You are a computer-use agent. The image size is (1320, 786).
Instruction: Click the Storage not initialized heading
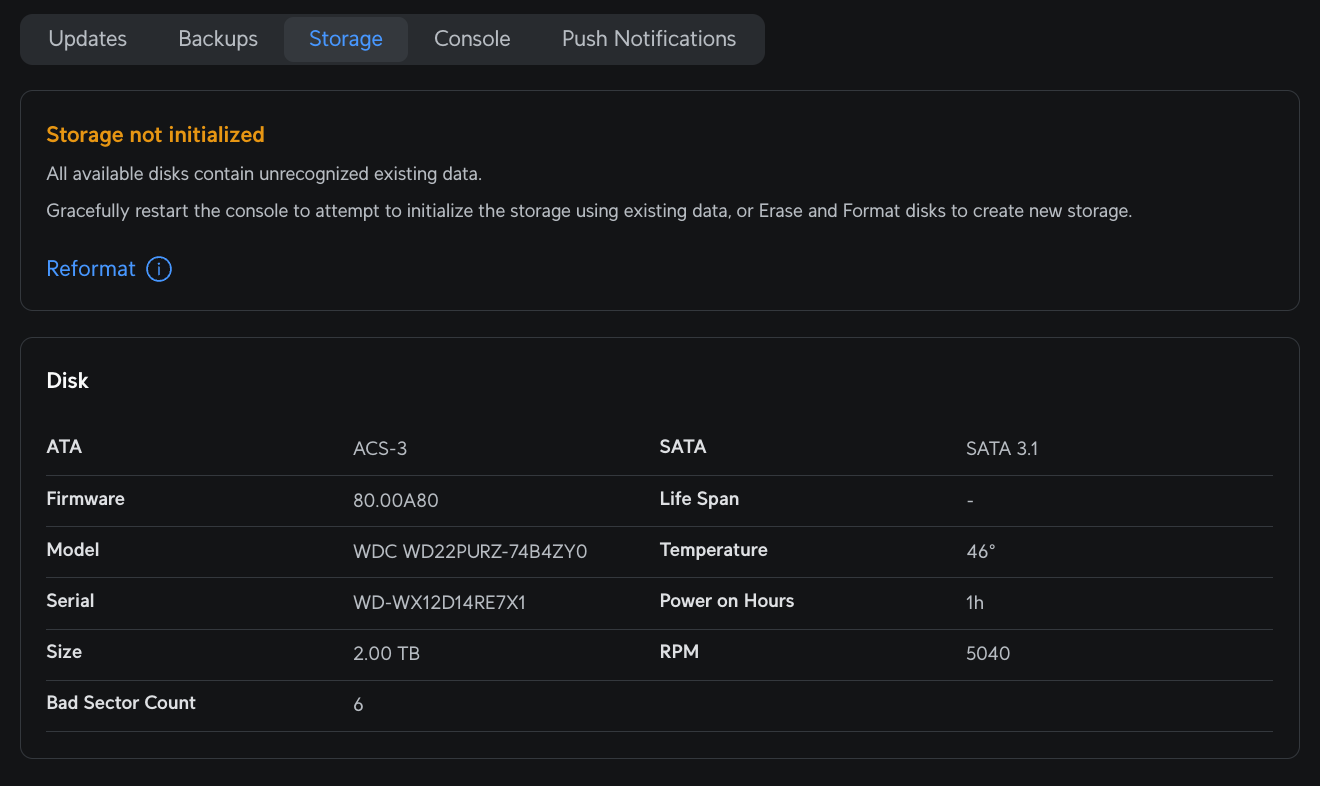(x=155, y=135)
